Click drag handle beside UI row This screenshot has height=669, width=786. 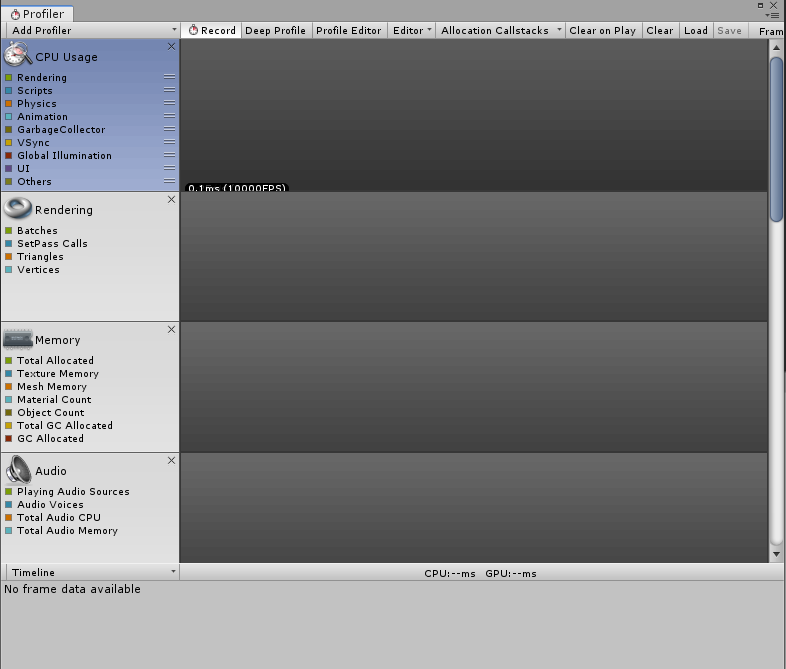point(169,168)
